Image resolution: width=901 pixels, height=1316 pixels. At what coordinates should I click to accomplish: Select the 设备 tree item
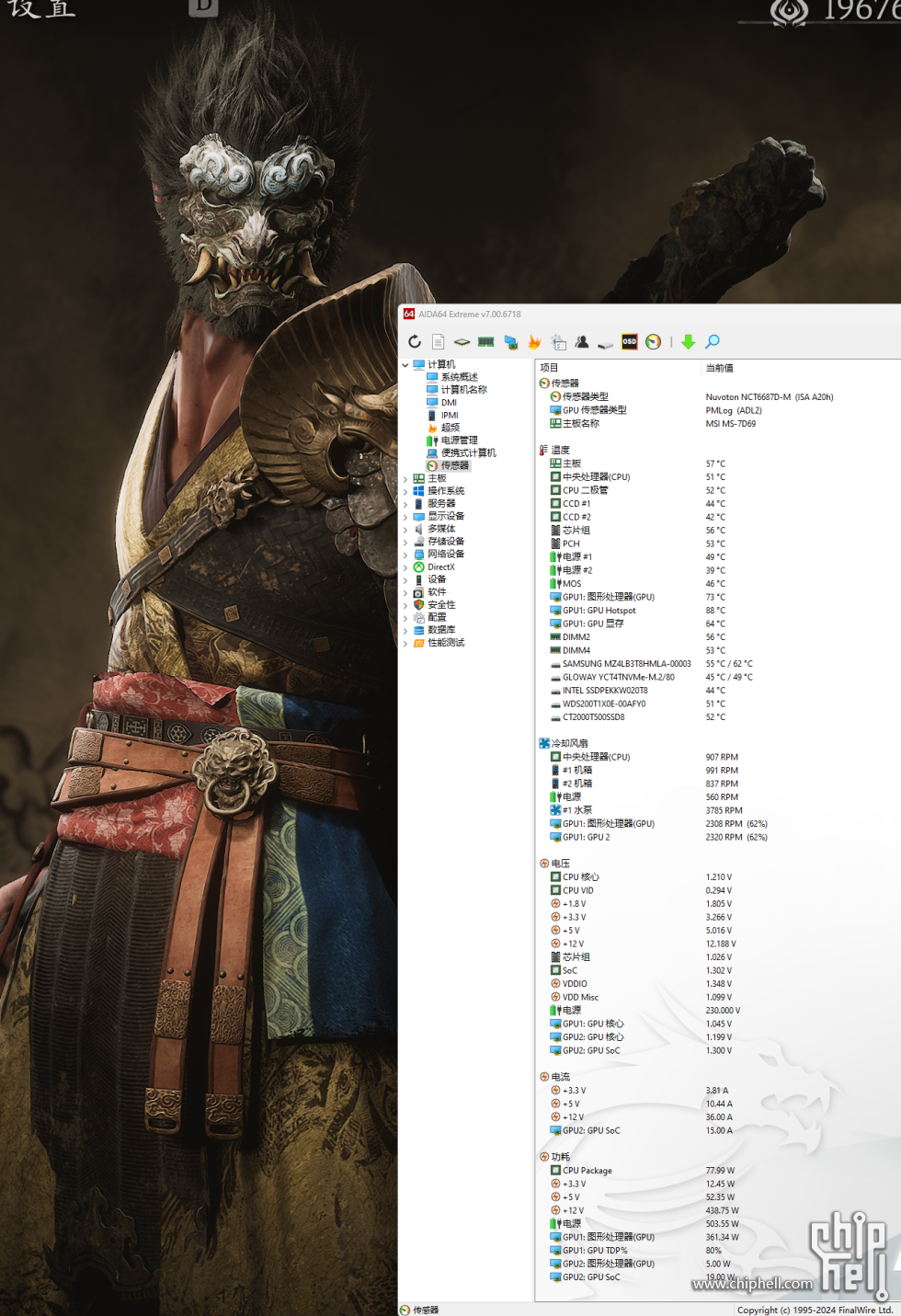[x=437, y=580]
